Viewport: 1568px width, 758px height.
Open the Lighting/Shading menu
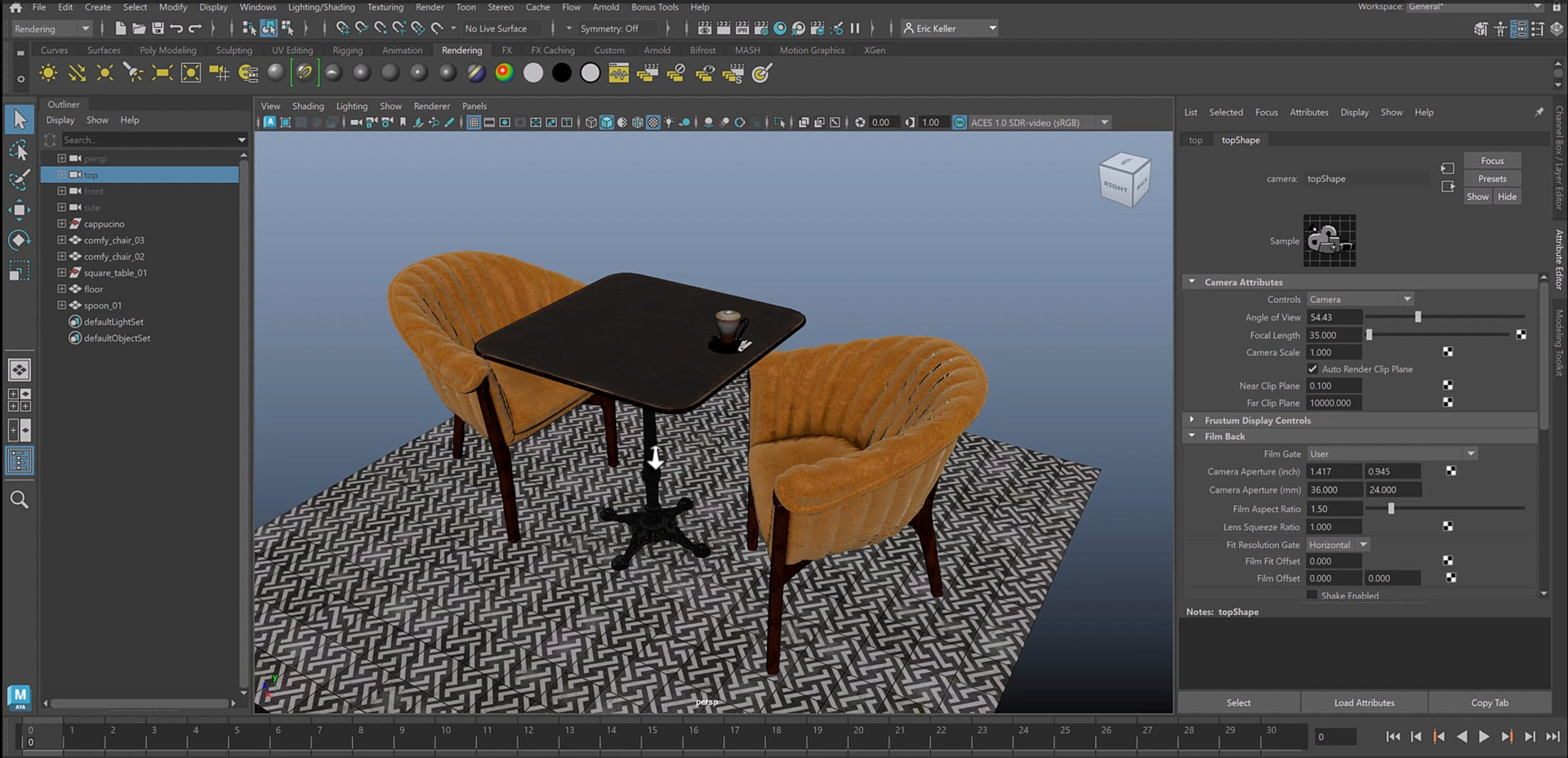click(321, 7)
